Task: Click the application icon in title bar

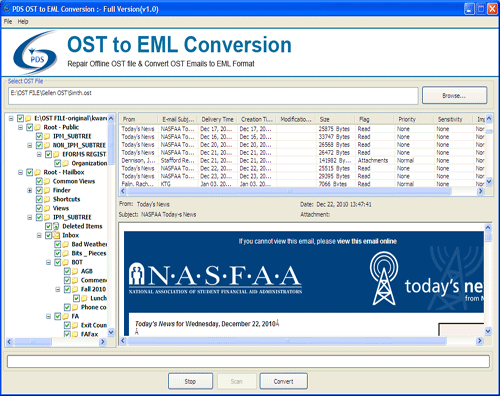Action: click(x=6, y=9)
